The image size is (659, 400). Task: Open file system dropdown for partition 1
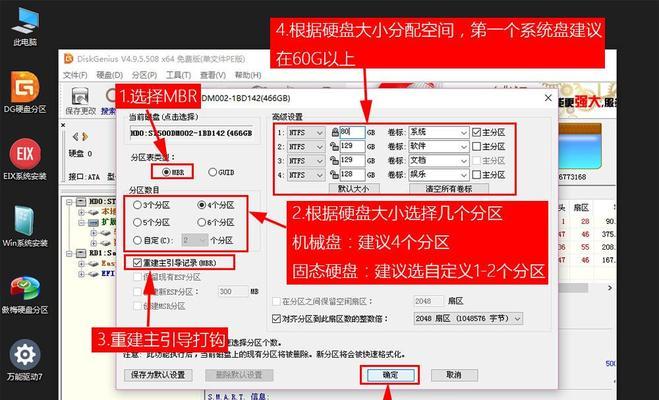tap(306, 133)
